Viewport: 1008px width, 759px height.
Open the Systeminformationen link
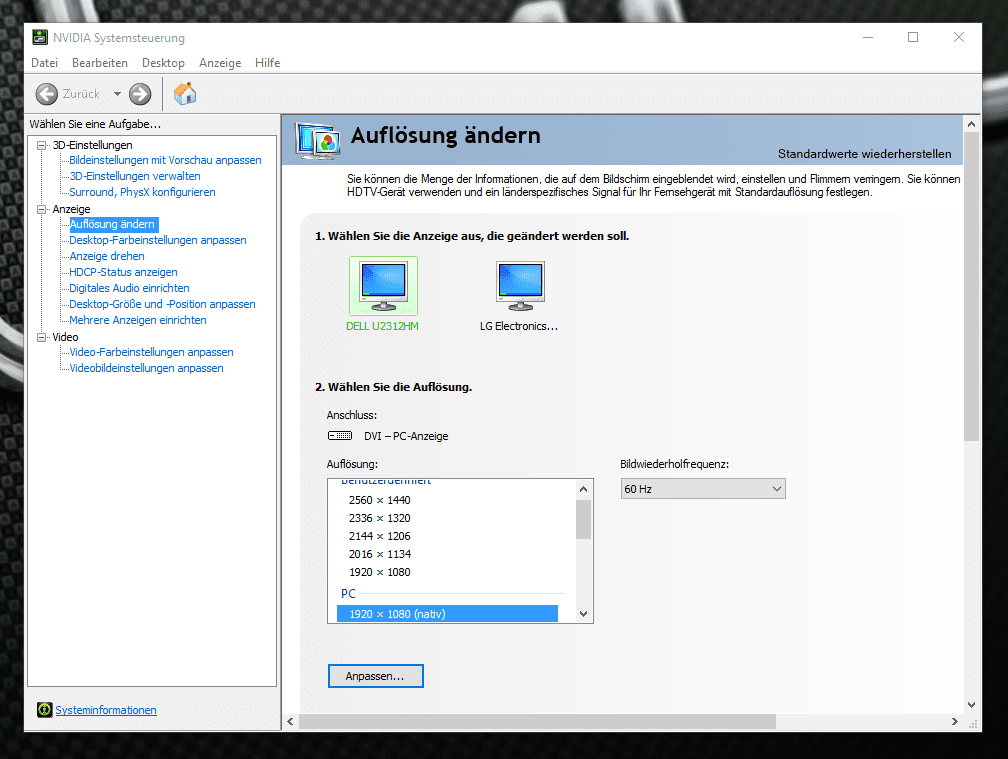tap(106, 710)
